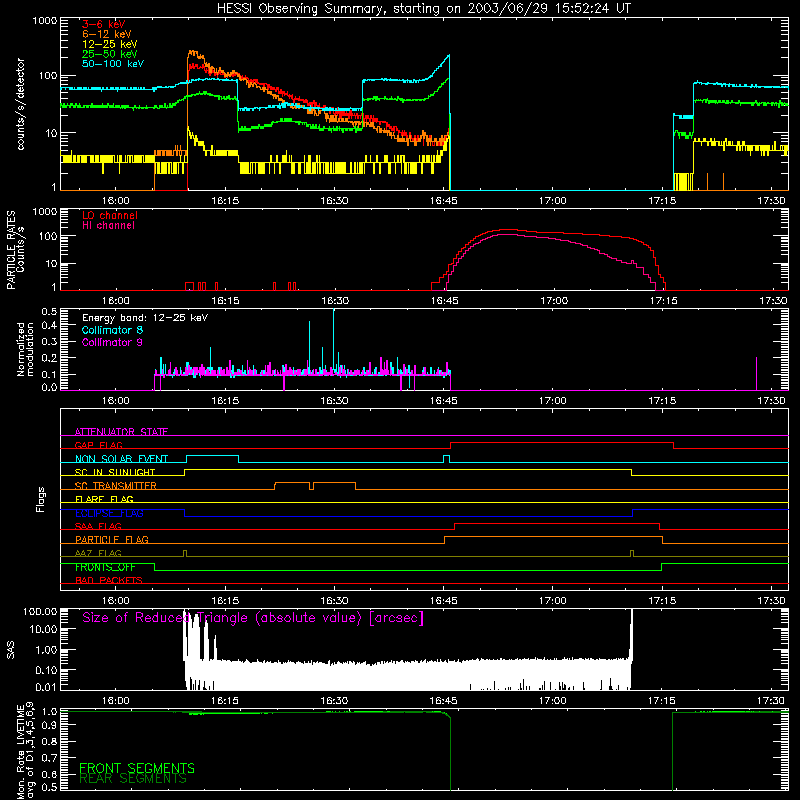Select the Collimator 9 legend label
The height and width of the screenshot is (800, 800).
112,342
